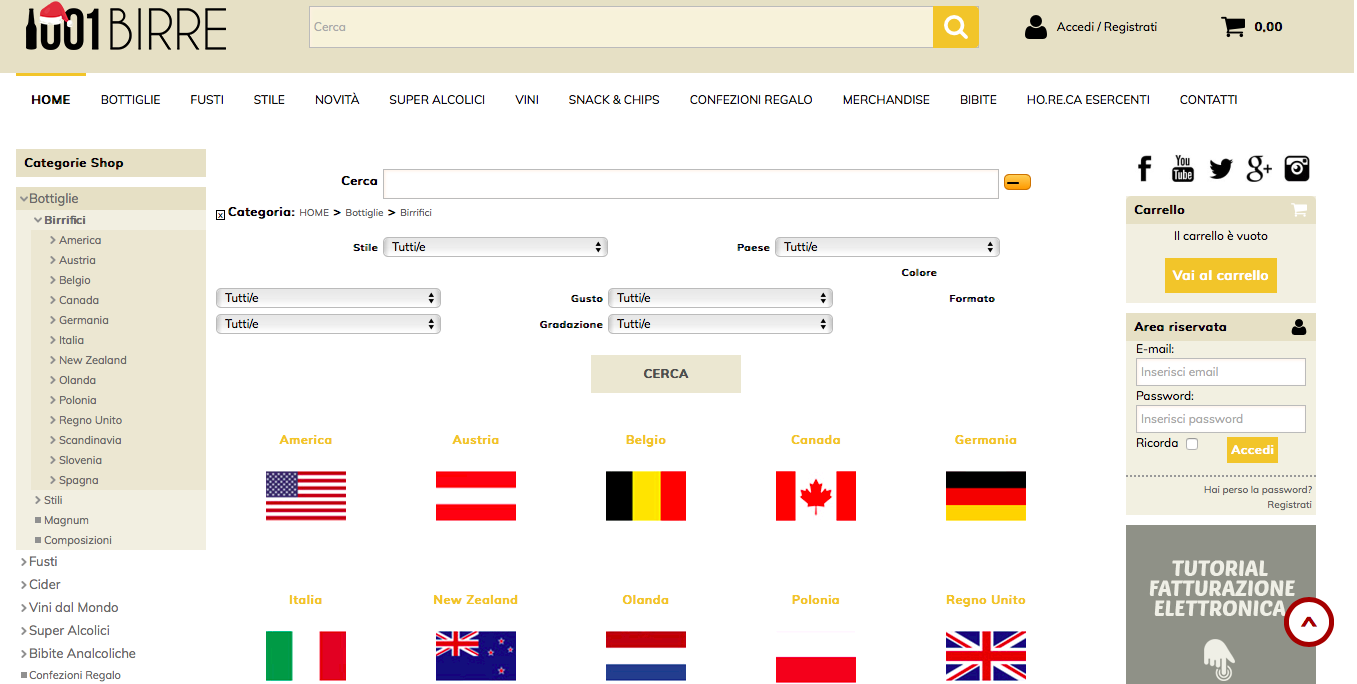This screenshot has height=684, width=1357.
Task: Select the Regno Unito flag image
Action: [986, 656]
